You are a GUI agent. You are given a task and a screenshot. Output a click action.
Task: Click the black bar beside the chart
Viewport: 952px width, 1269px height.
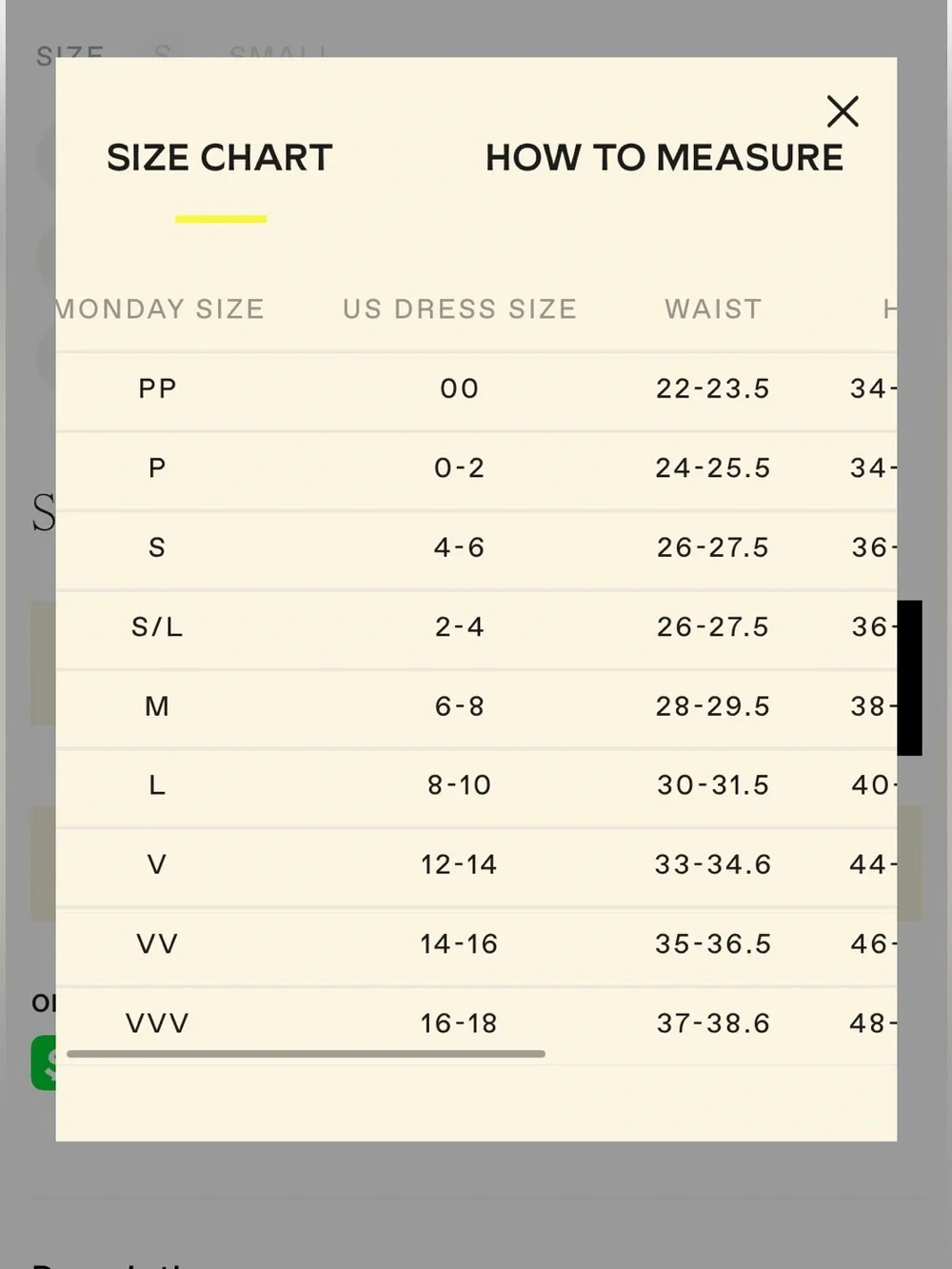pyautogui.click(x=909, y=678)
